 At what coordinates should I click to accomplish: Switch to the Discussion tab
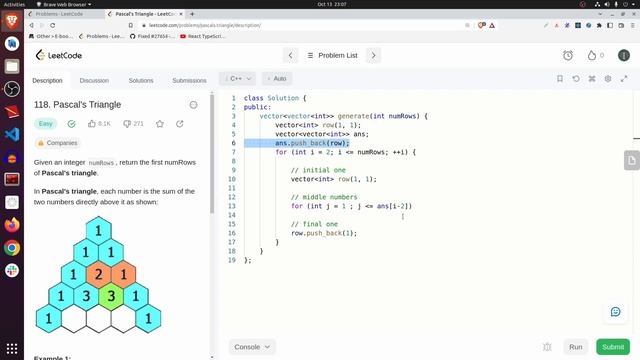click(x=94, y=80)
